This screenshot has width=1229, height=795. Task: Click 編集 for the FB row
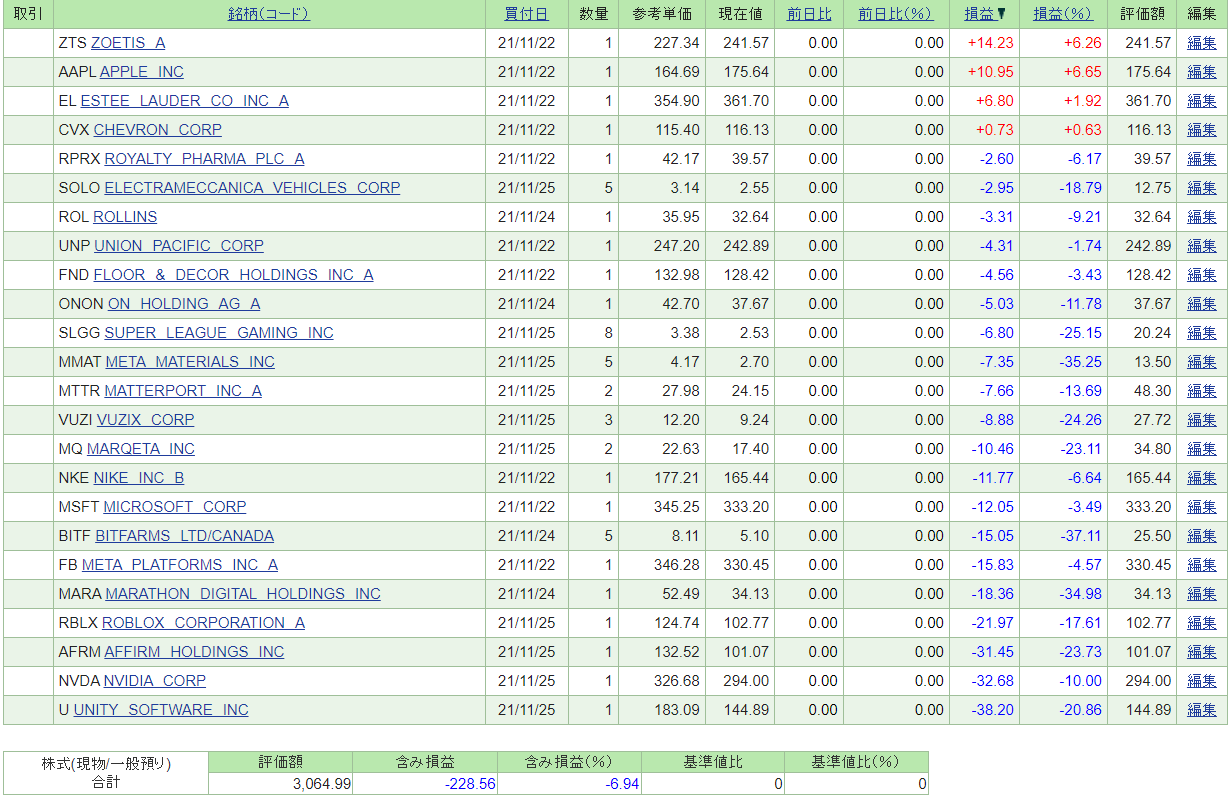click(x=1202, y=565)
